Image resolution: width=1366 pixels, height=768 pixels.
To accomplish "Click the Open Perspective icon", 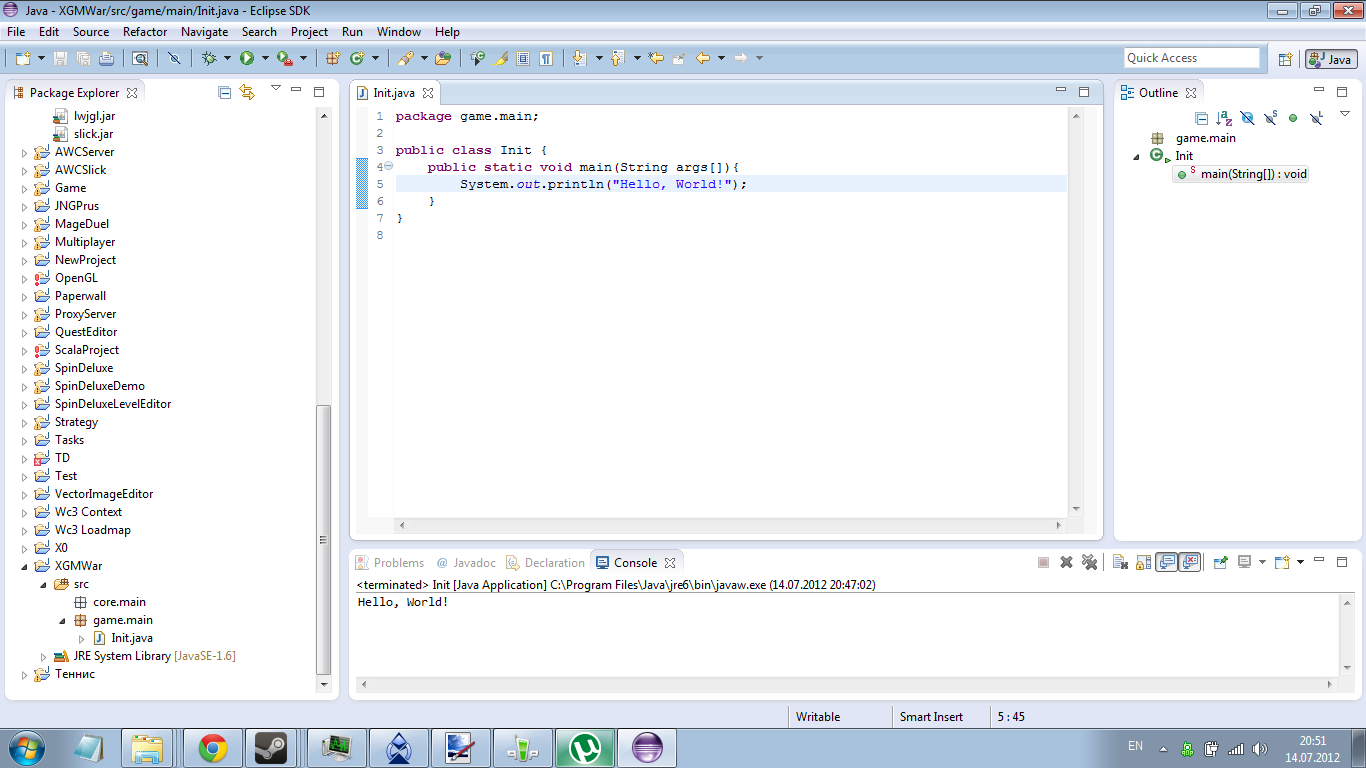I will 1286,59.
